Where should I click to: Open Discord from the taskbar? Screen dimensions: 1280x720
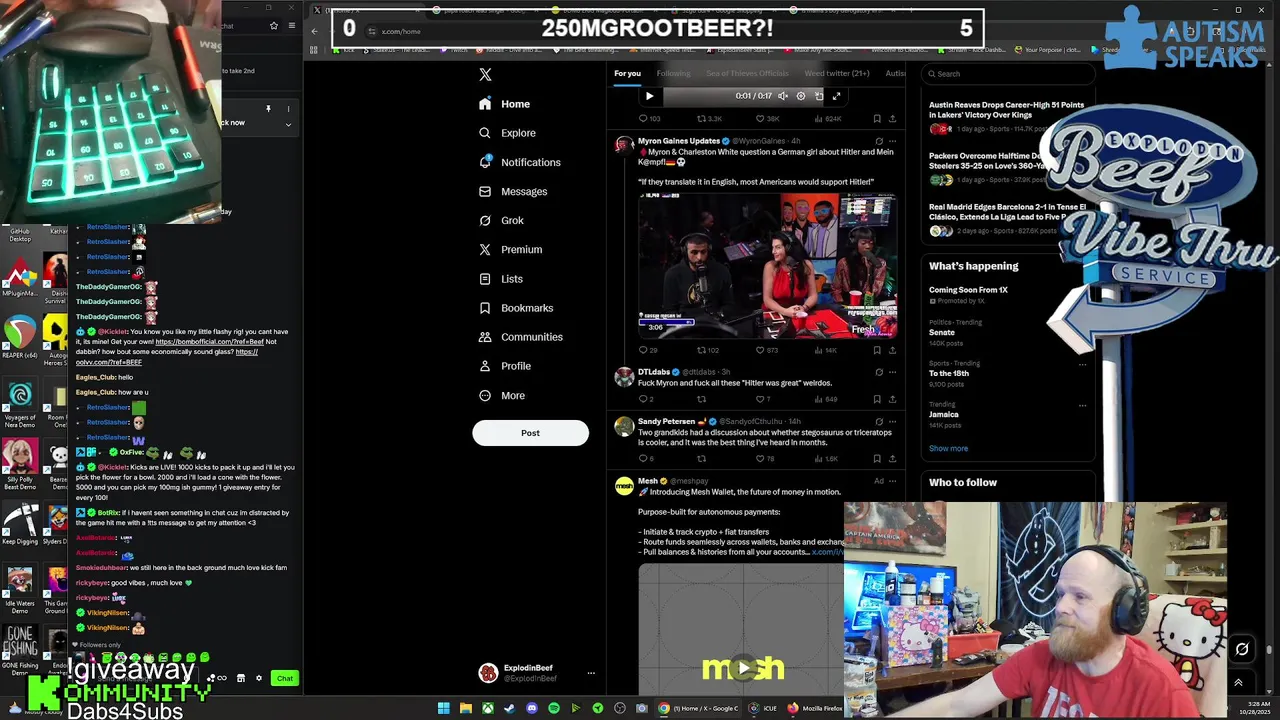pyautogui.click(x=531, y=708)
